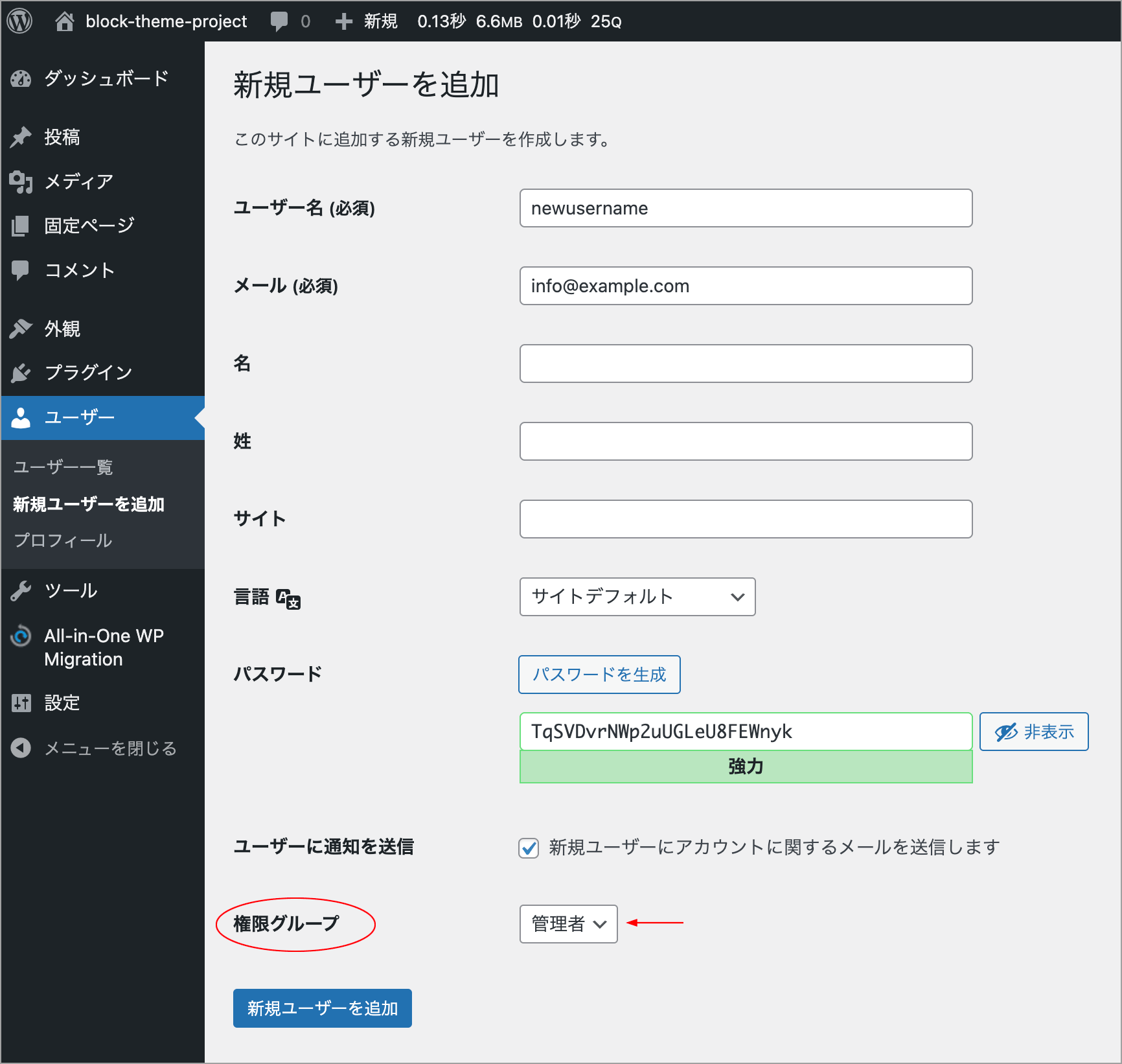Submit with the 新規ユーザーを追加 button
Screen dimensions: 1122x1064
click(322, 1008)
